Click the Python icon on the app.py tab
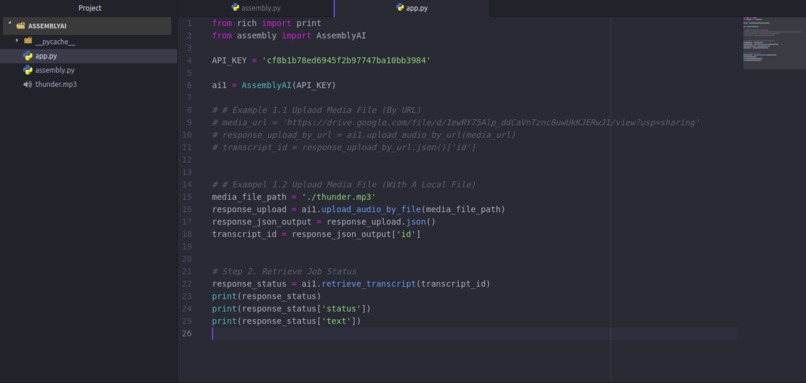806x383 pixels. pos(400,7)
